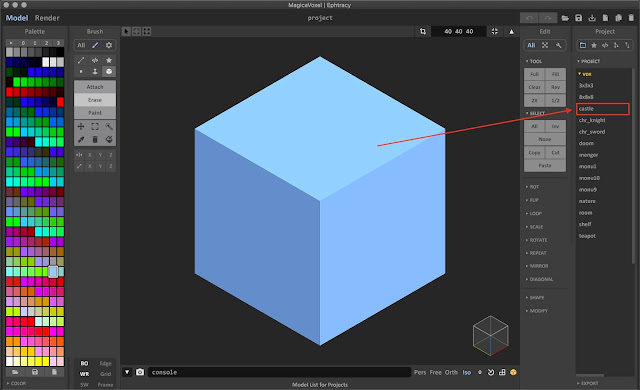The image size is (640, 390).
Task: Click the Paste button in Select section
Action: [545, 165]
